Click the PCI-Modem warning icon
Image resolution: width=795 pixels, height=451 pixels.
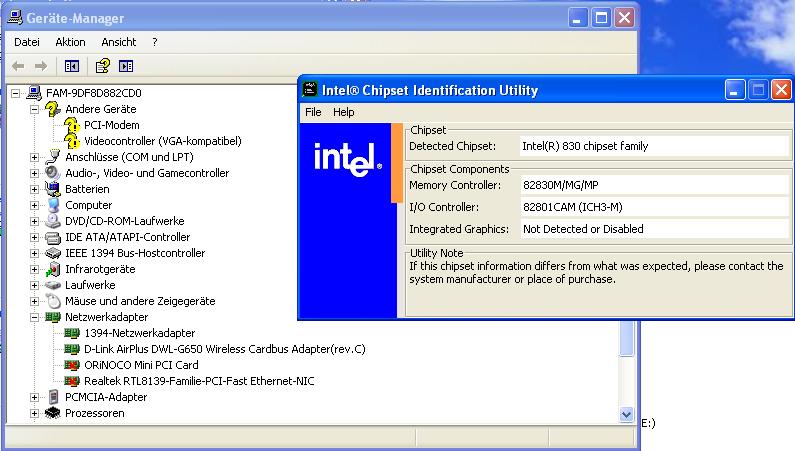72,125
